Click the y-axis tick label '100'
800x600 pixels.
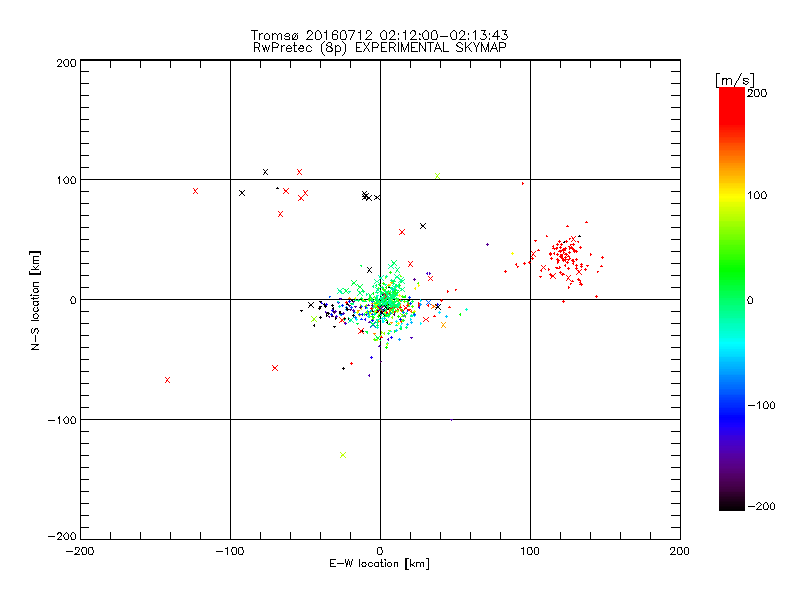point(67,180)
